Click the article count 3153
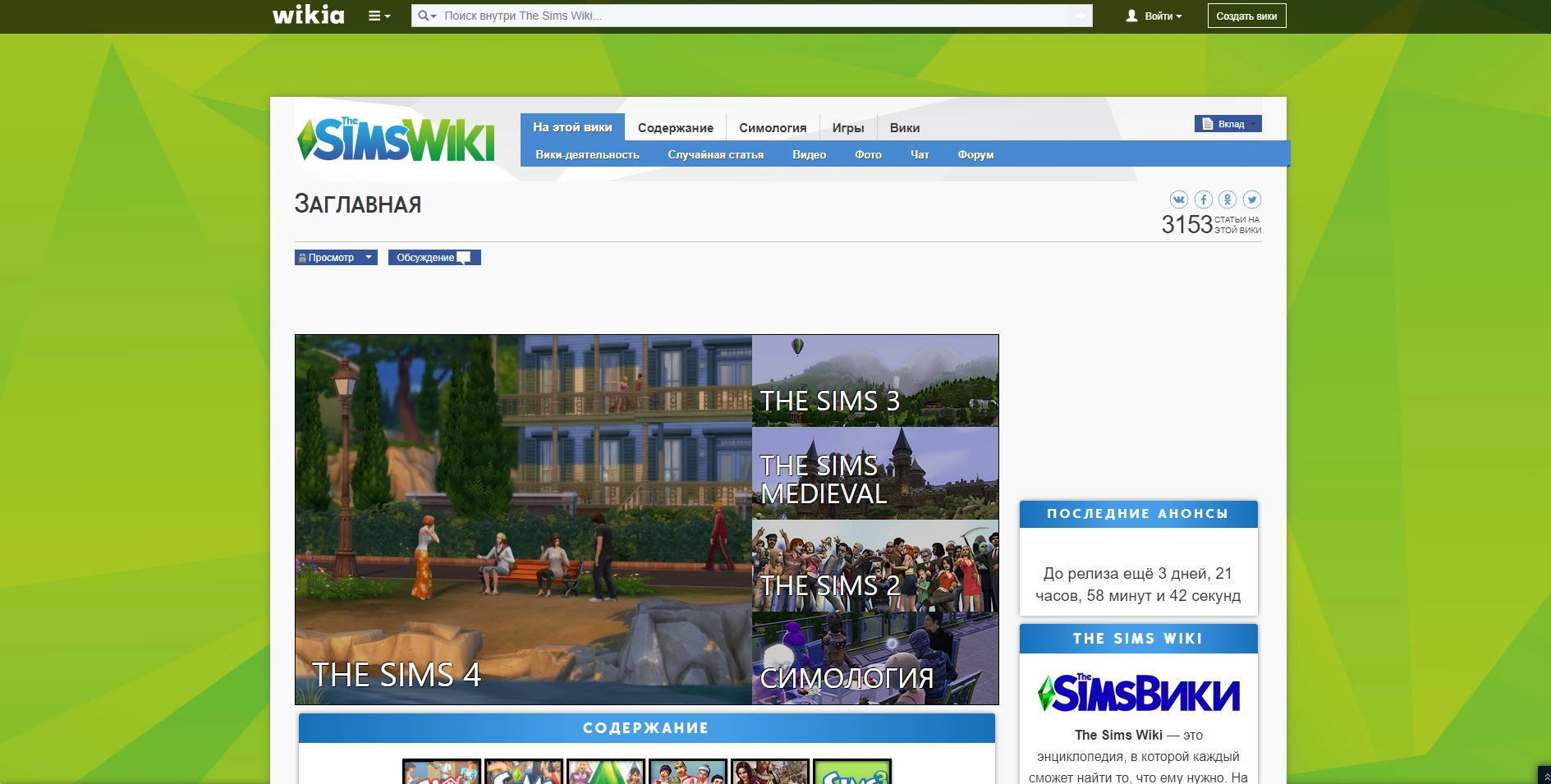The height and width of the screenshot is (784, 1551). click(1186, 224)
